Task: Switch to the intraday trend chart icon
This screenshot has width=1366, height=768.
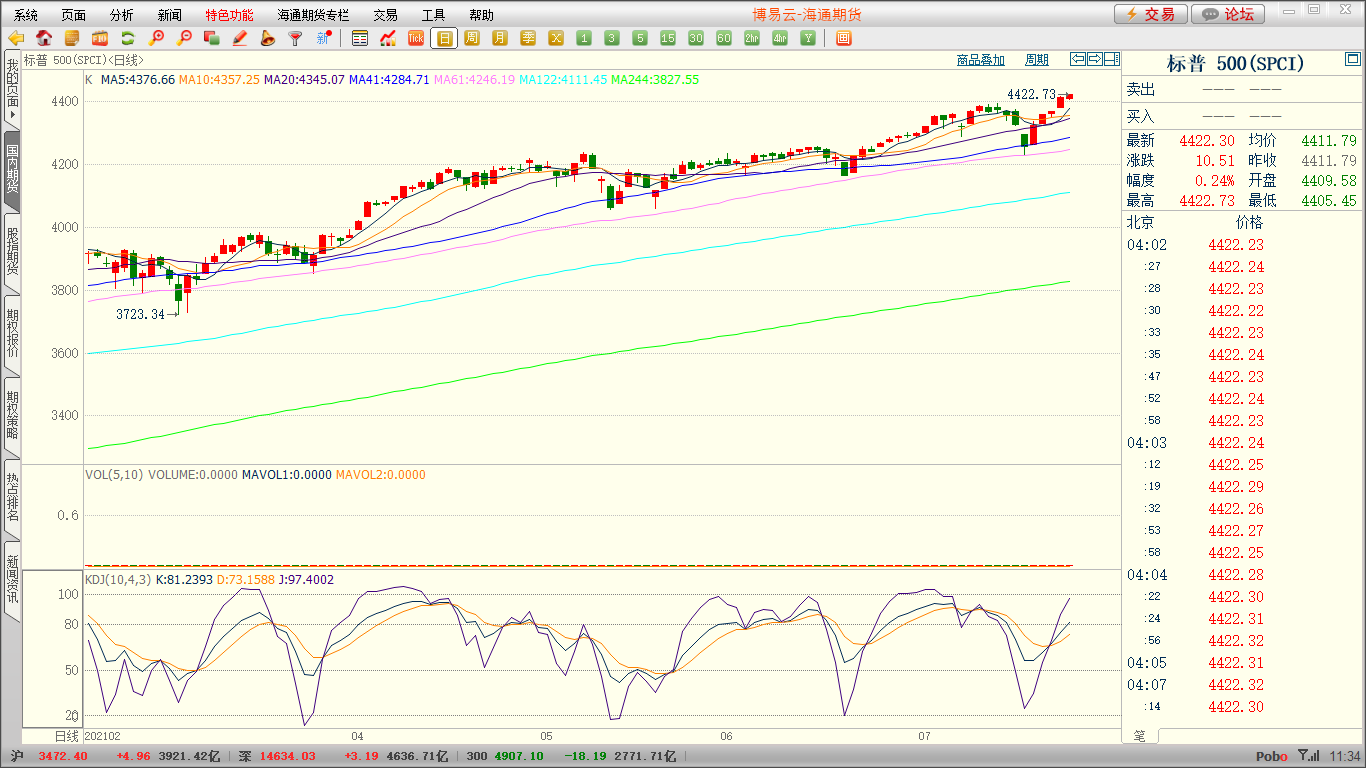Action: 388,38
